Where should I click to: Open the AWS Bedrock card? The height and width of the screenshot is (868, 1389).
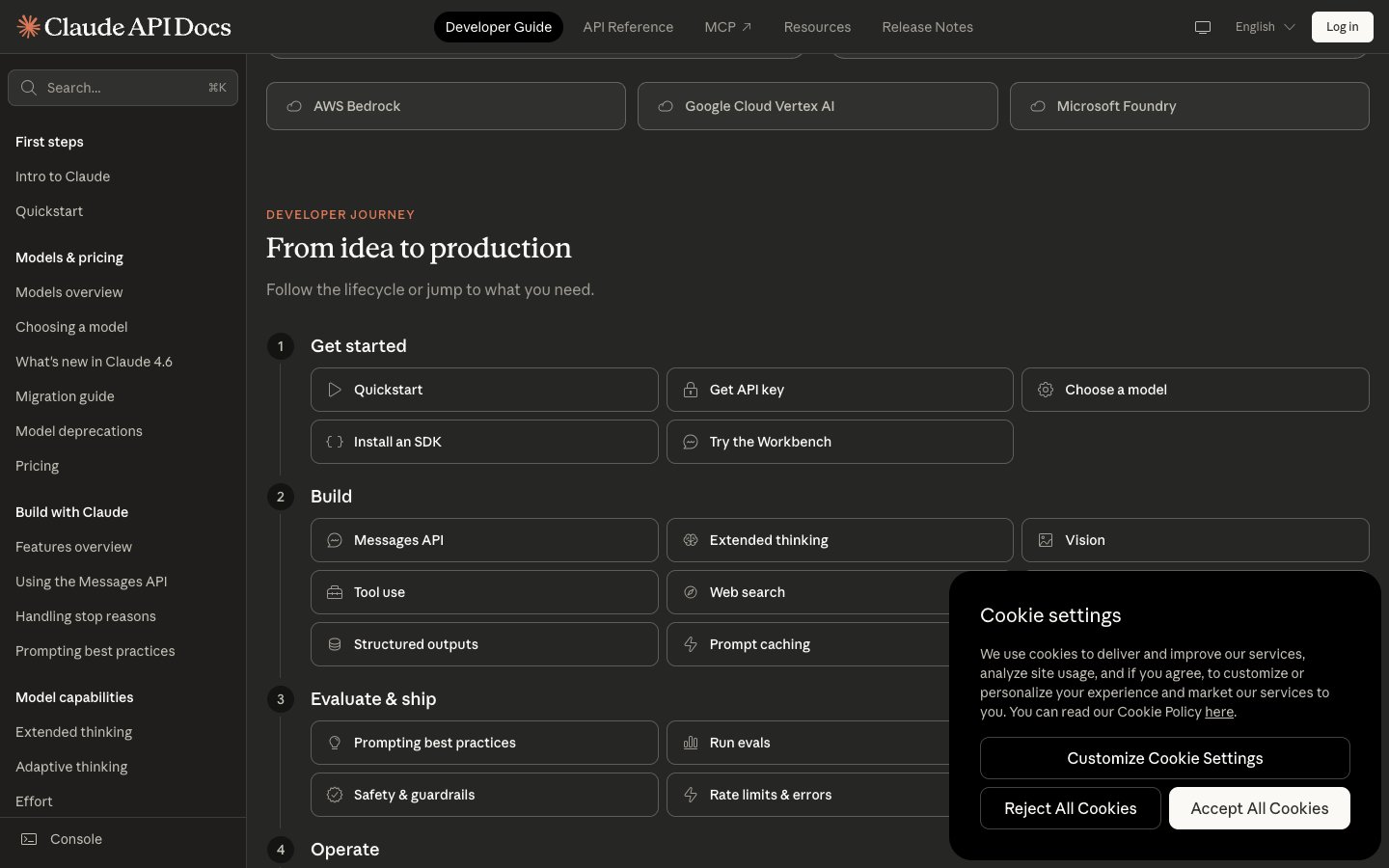pyautogui.click(x=446, y=106)
